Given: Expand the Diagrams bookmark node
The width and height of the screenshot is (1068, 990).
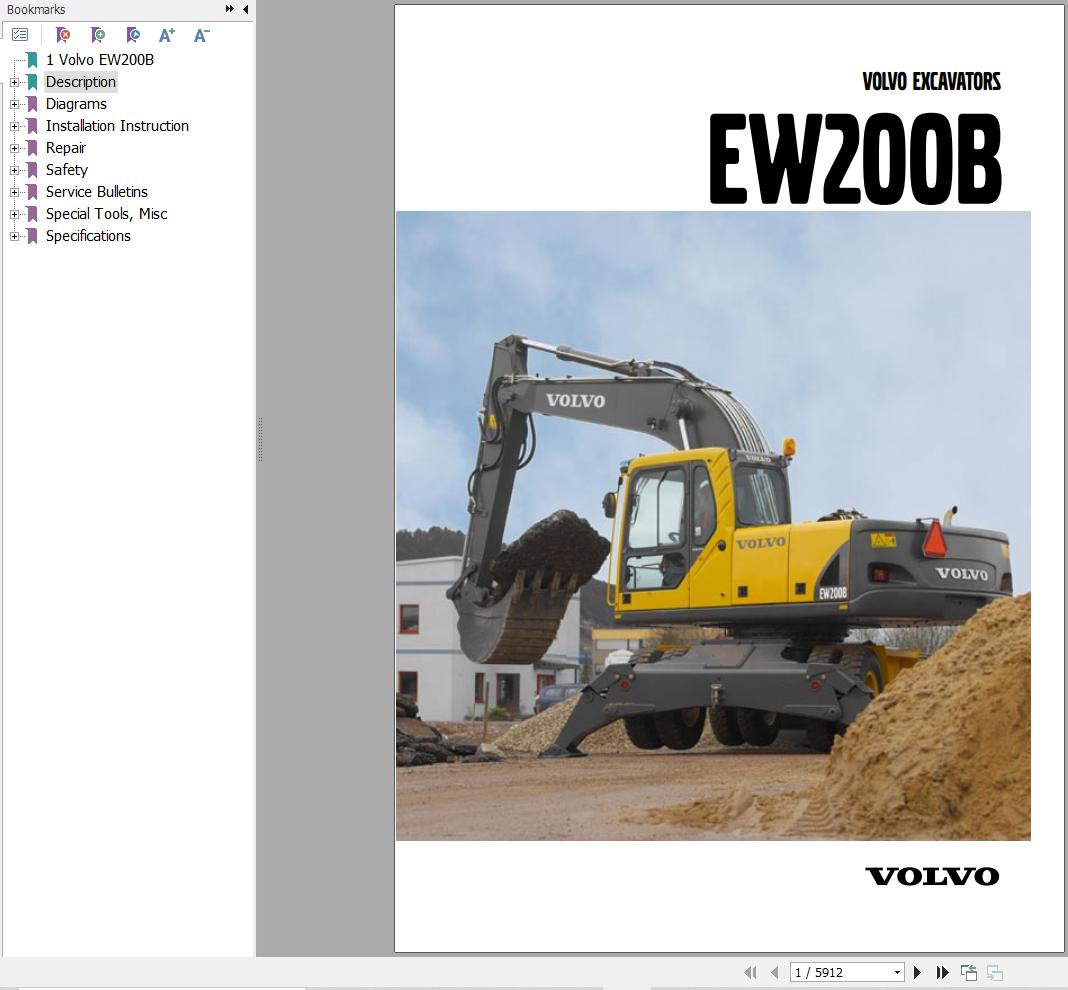Looking at the screenshot, I should point(14,104).
